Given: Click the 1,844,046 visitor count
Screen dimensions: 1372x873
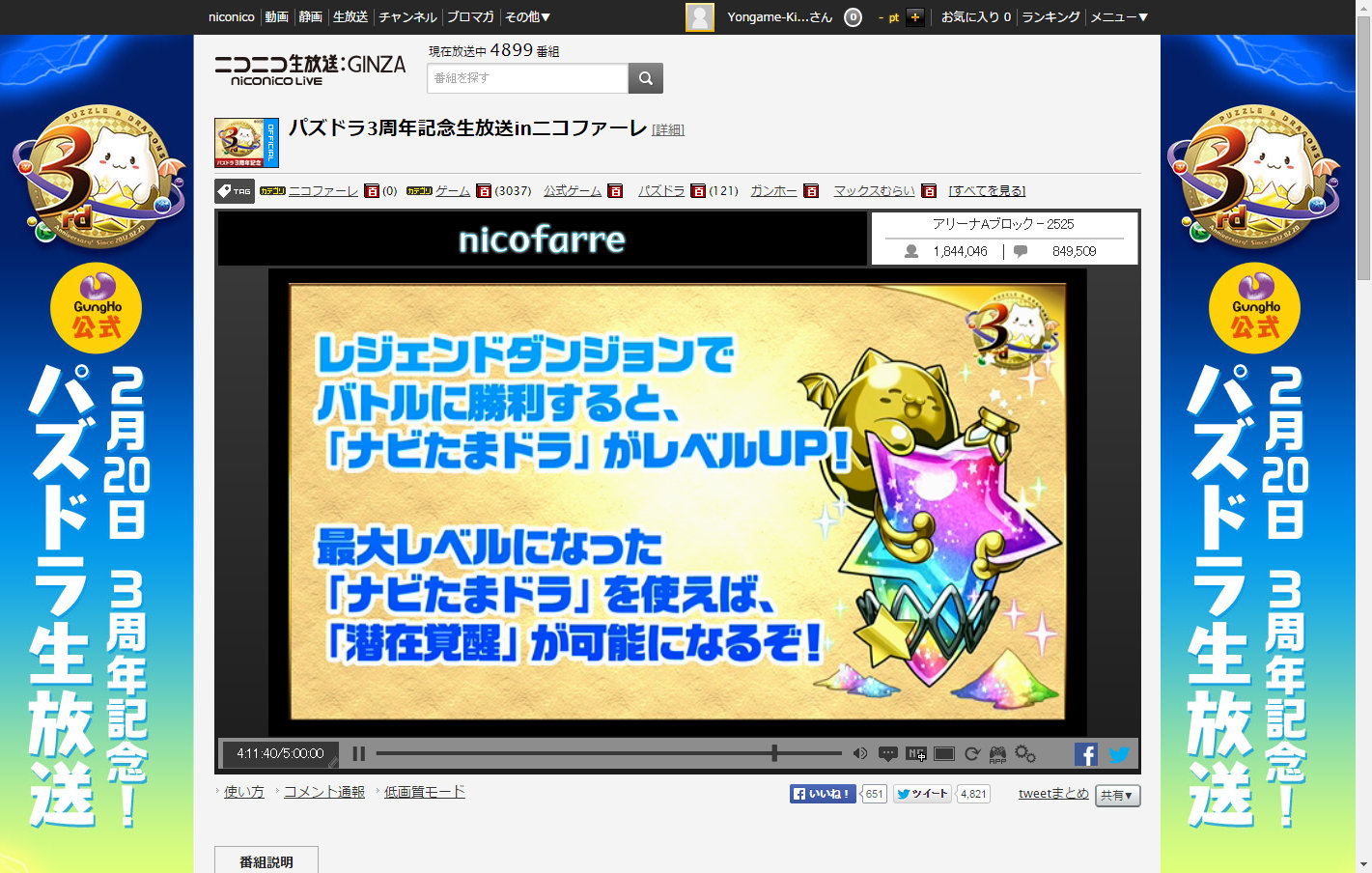Looking at the screenshot, I should tap(960, 252).
